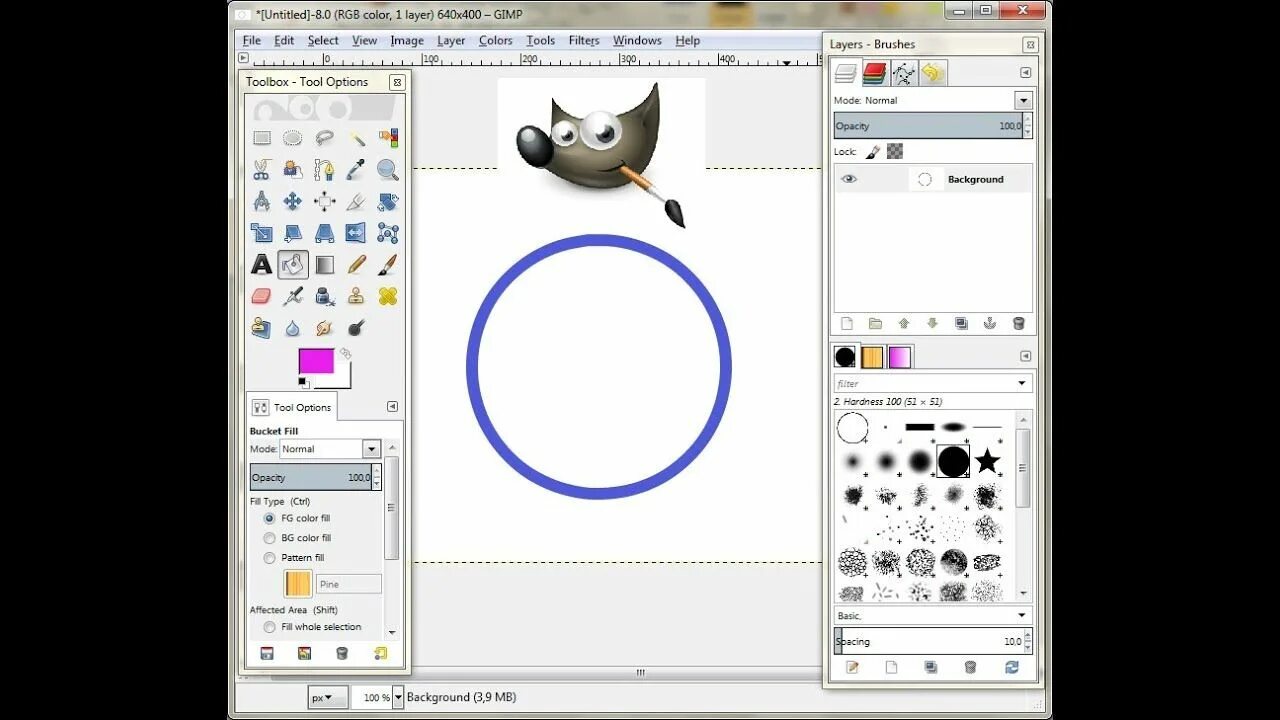Screen dimensions: 1280x720
Task: Select the Text tool
Action: coord(261,264)
